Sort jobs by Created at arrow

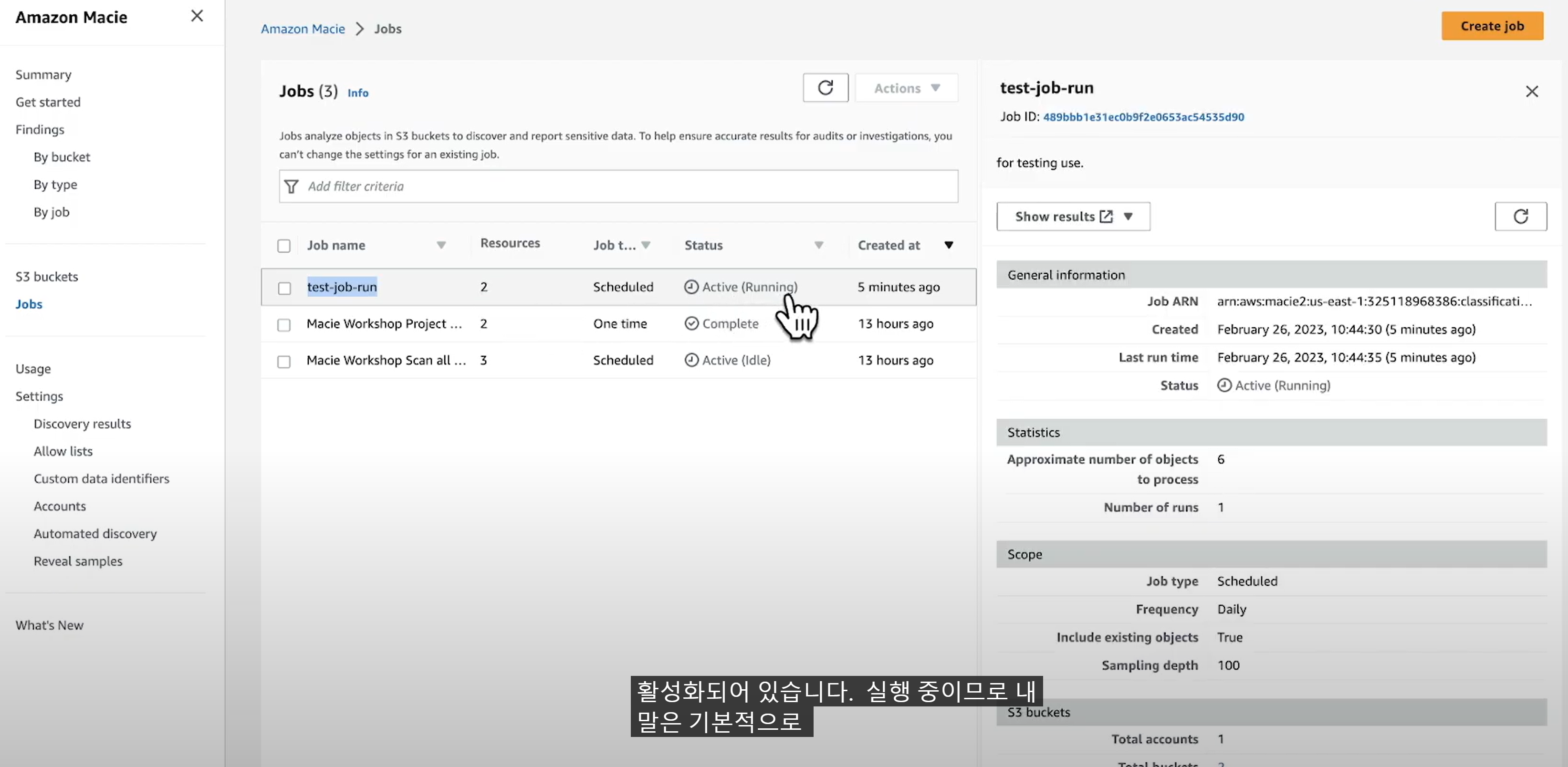pyautogui.click(x=948, y=245)
